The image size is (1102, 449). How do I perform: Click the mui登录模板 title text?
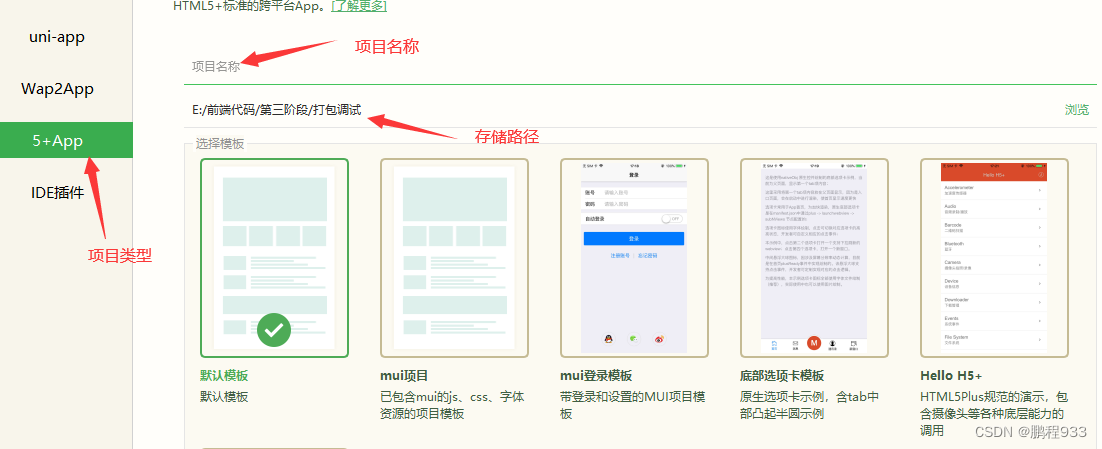click(x=596, y=375)
